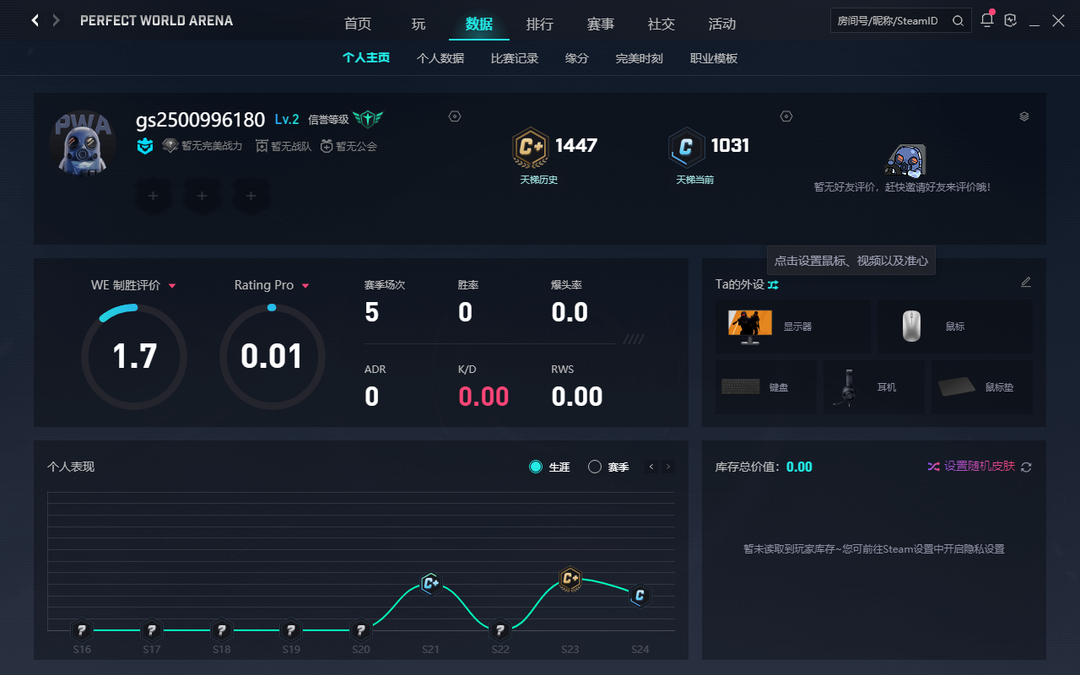Click the settings hexagon beside profile info
Image resolution: width=1080 pixels, height=675 pixels.
click(455, 116)
